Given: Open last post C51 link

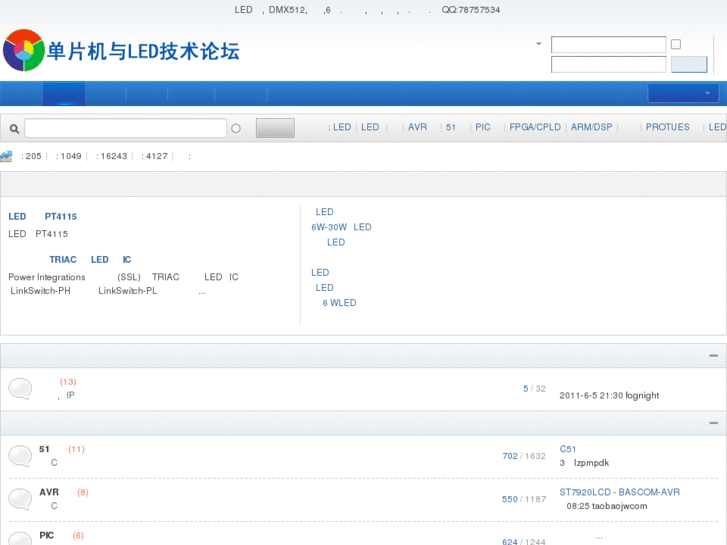Looking at the screenshot, I should 568,449.
